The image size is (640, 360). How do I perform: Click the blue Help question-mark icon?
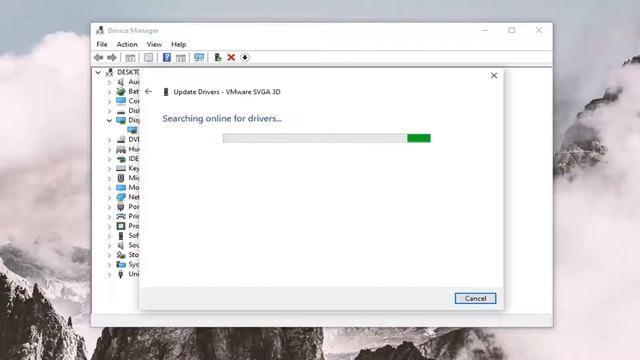click(167, 58)
